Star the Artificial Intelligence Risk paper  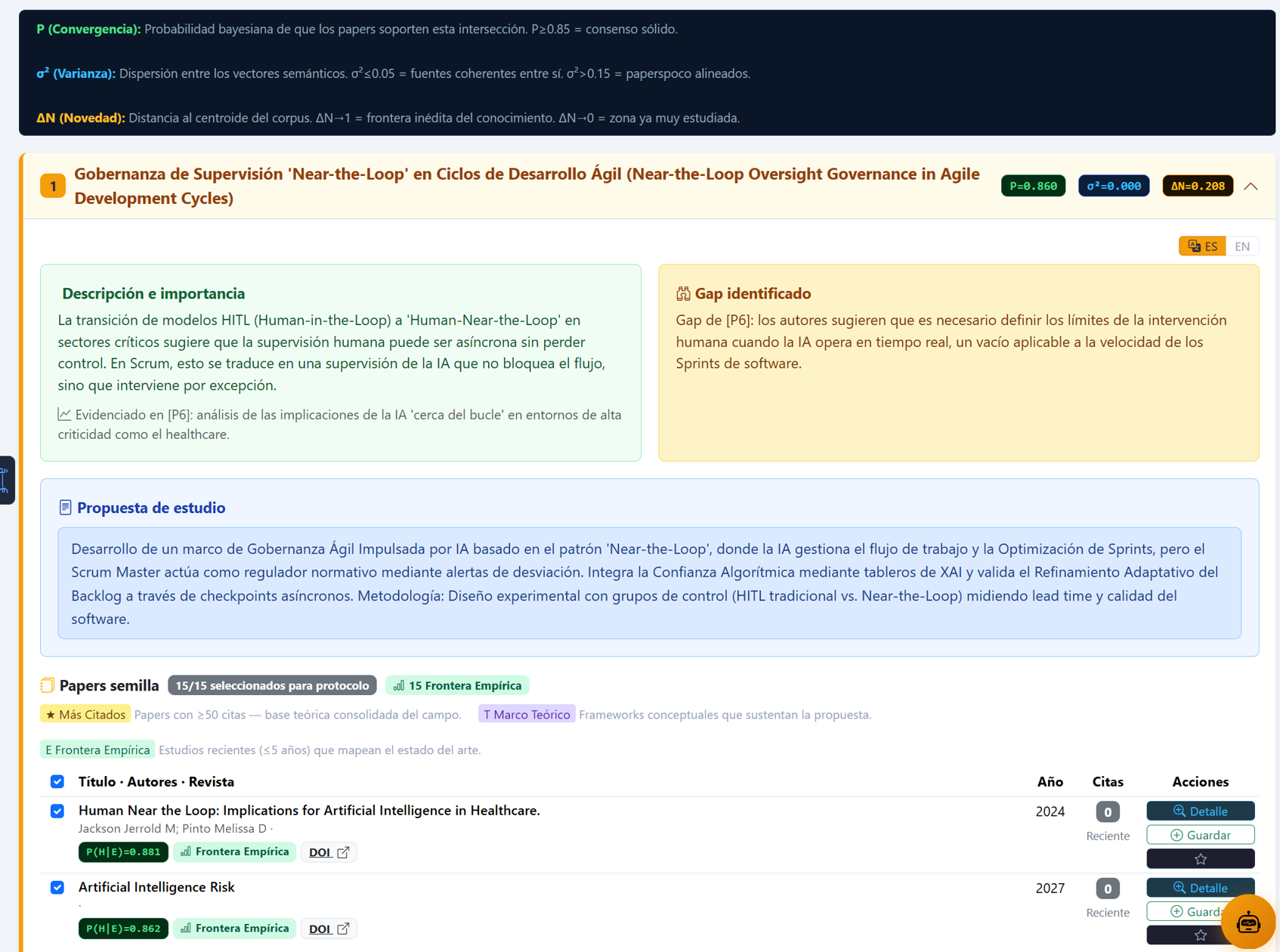coord(1200,935)
